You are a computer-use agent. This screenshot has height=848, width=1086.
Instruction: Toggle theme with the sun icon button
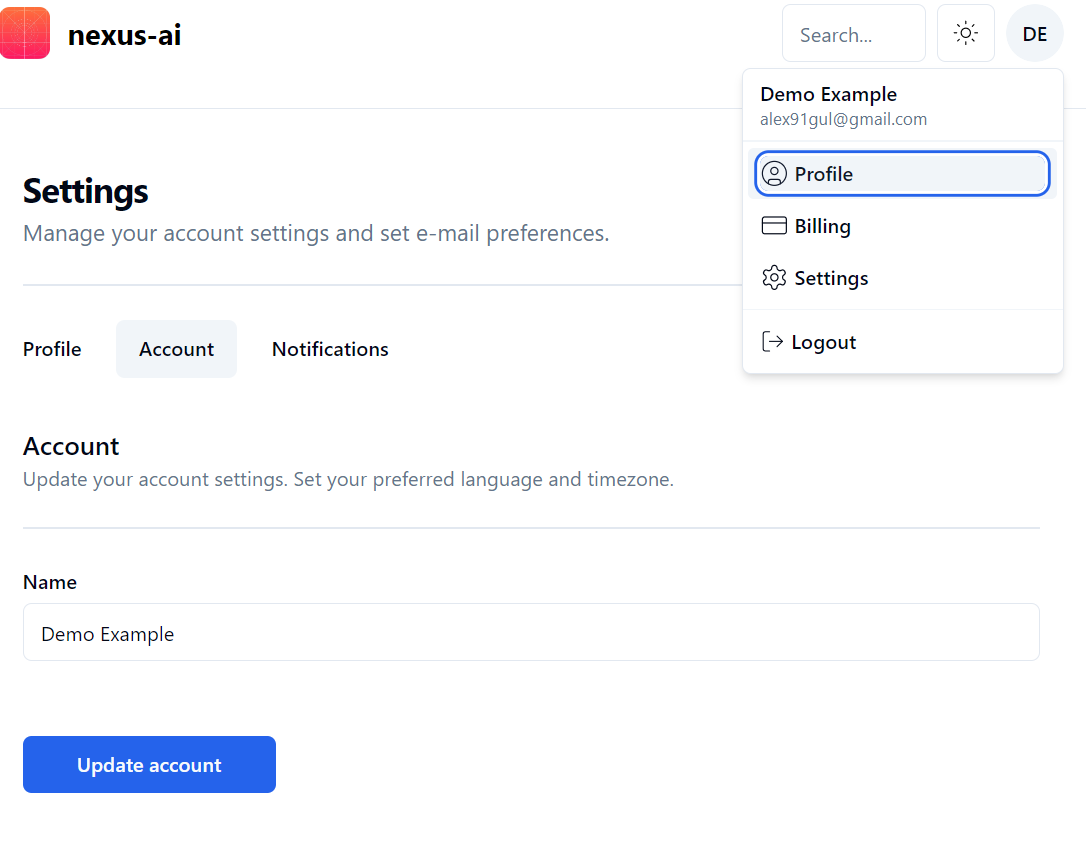pos(965,34)
